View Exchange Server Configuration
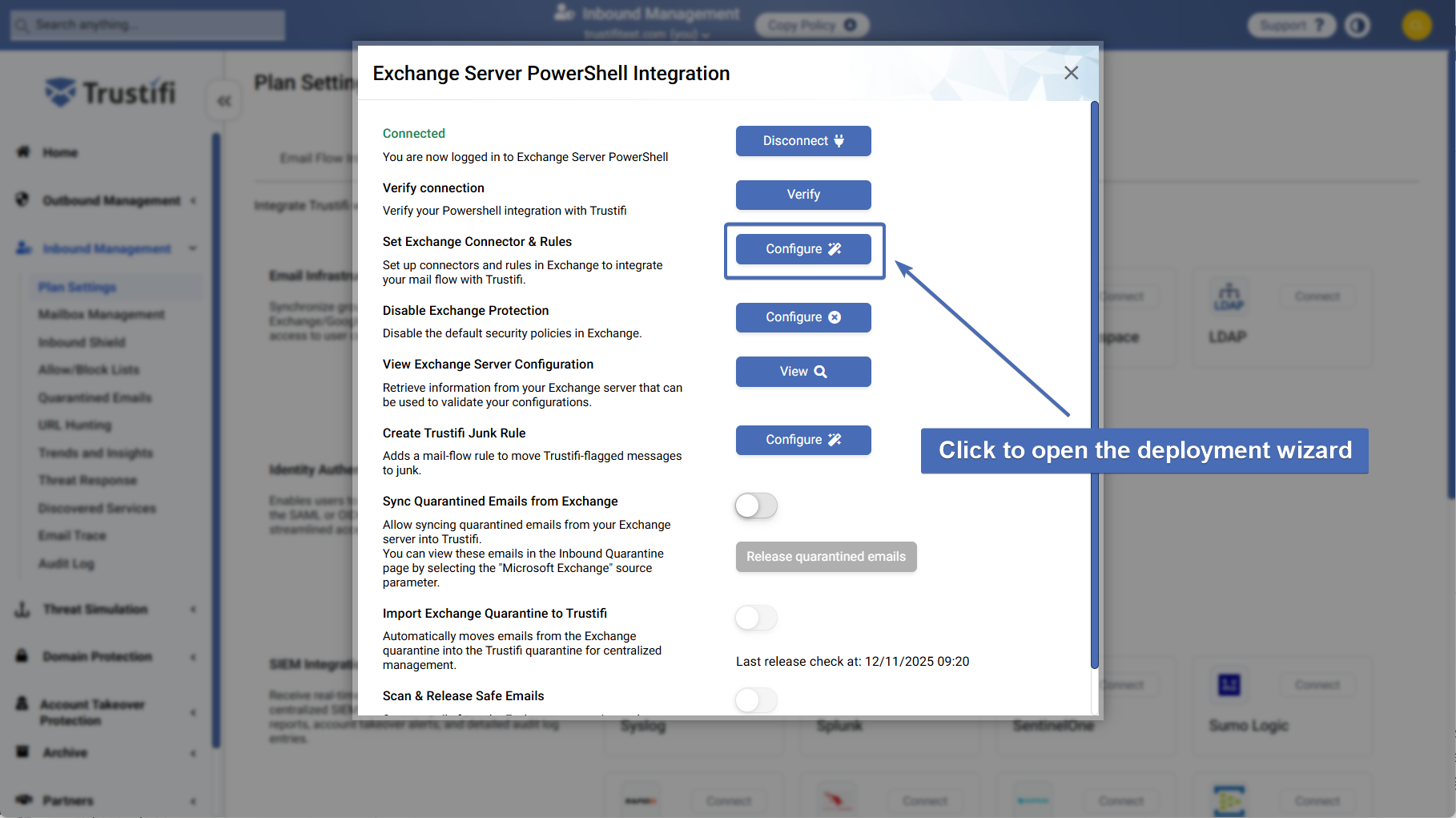The width and height of the screenshot is (1456, 818). click(803, 372)
